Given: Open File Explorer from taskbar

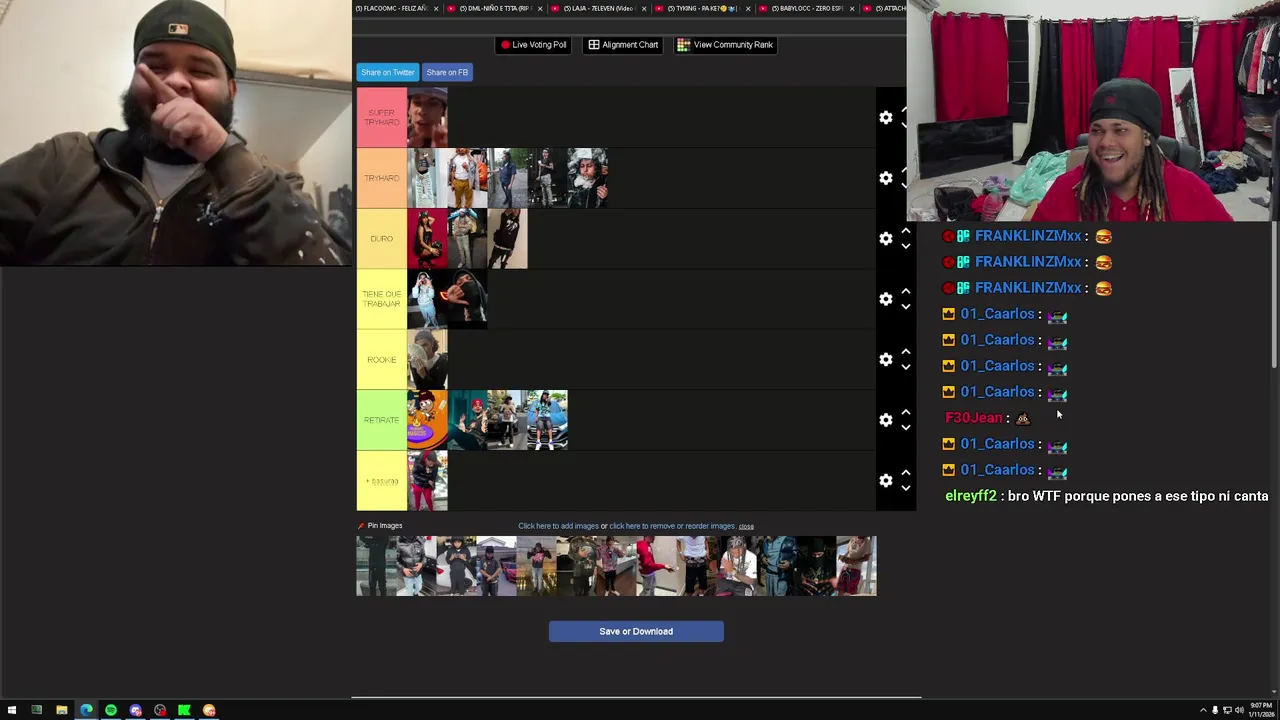Looking at the screenshot, I should [61, 710].
